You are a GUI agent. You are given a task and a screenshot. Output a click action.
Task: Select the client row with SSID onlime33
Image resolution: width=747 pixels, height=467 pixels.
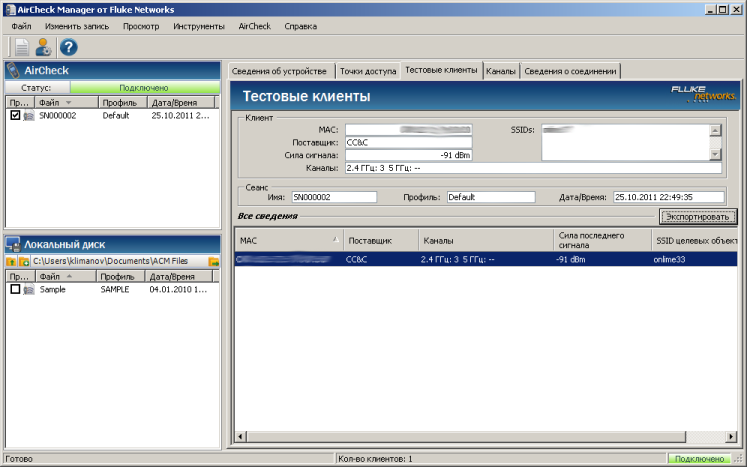(486, 259)
